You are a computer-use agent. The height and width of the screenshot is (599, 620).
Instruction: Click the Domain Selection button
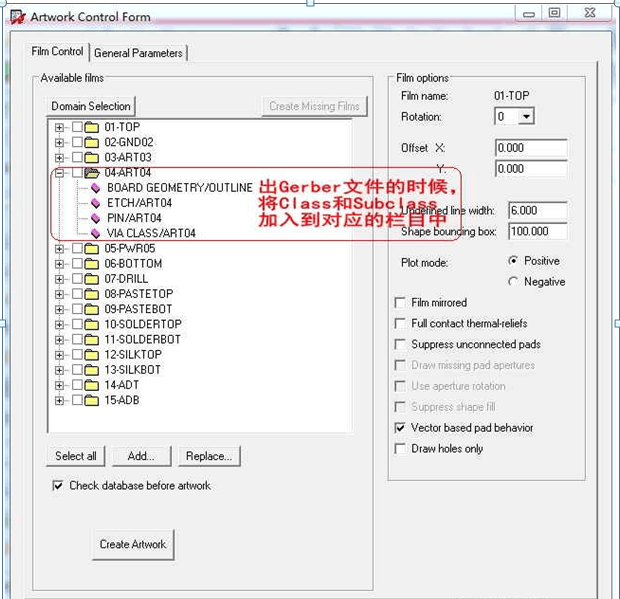(x=91, y=106)
